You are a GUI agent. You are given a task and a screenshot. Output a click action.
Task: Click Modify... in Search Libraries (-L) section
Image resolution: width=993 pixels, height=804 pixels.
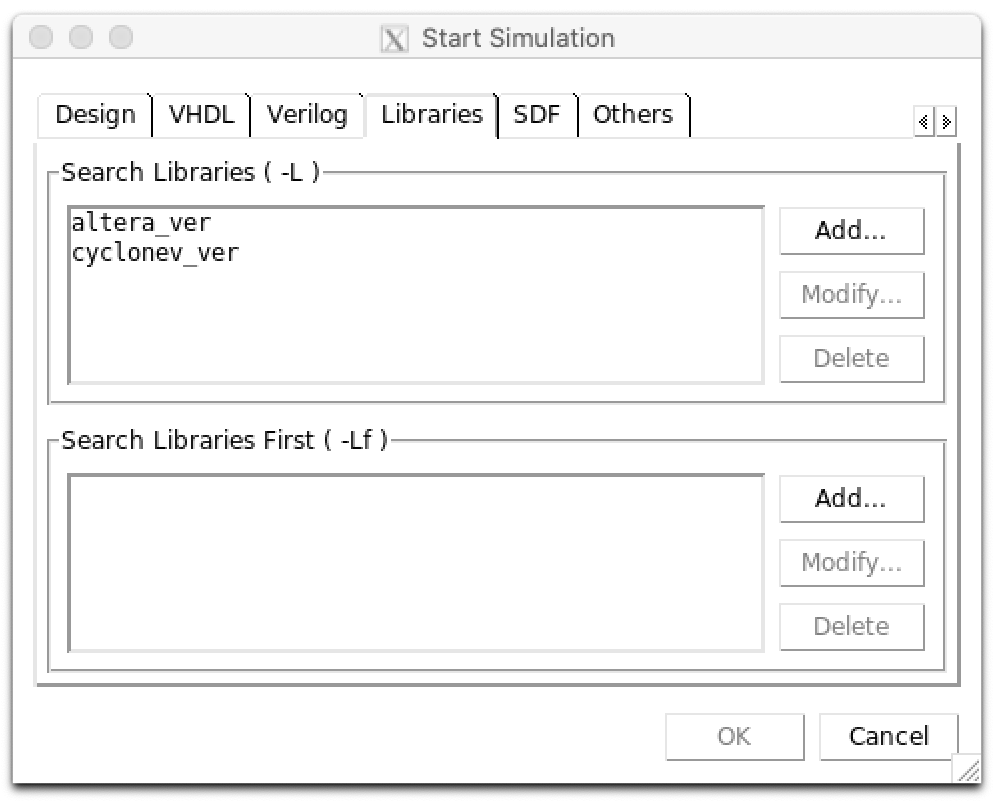851,295
